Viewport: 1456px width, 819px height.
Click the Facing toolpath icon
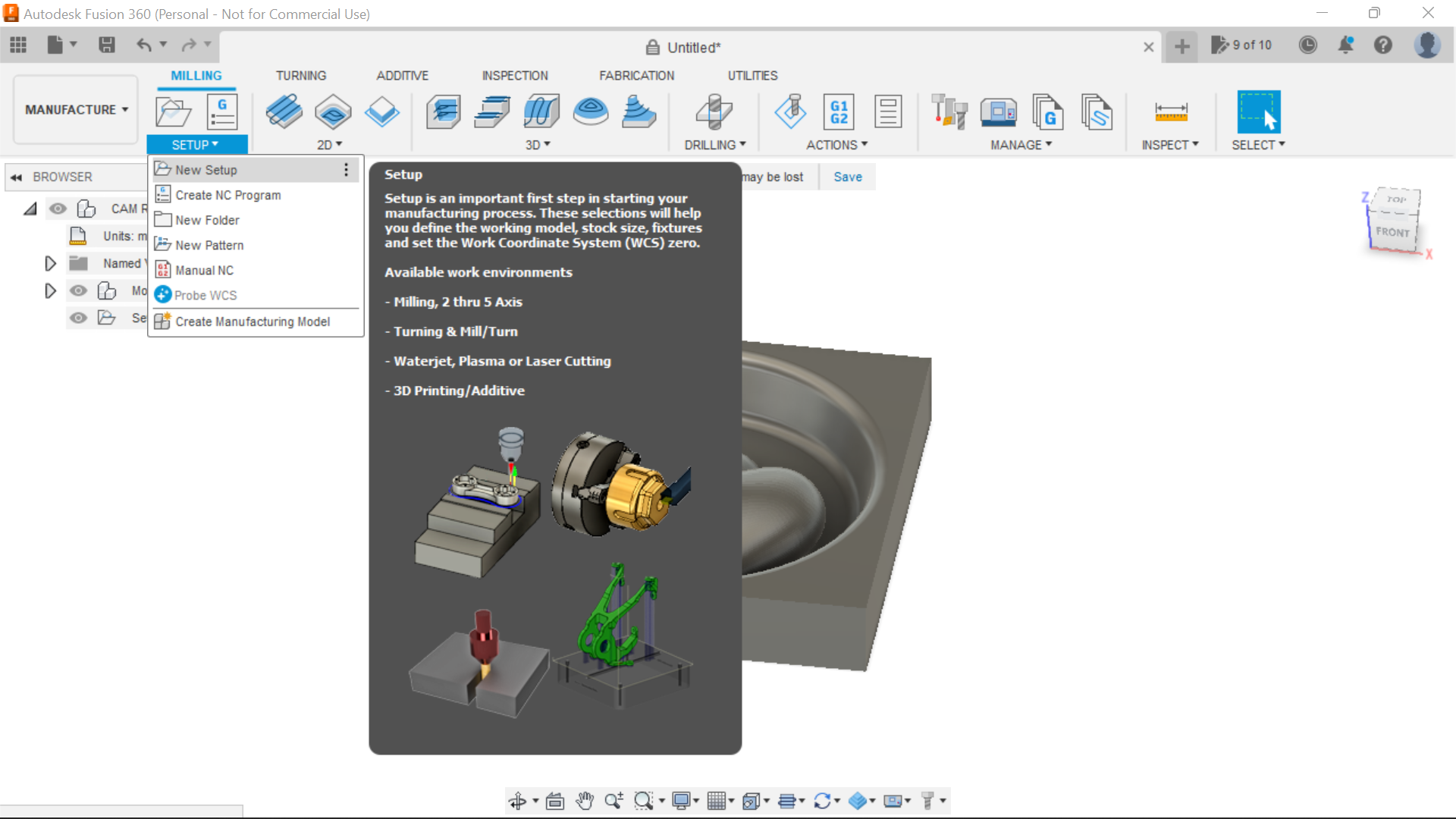383,111
